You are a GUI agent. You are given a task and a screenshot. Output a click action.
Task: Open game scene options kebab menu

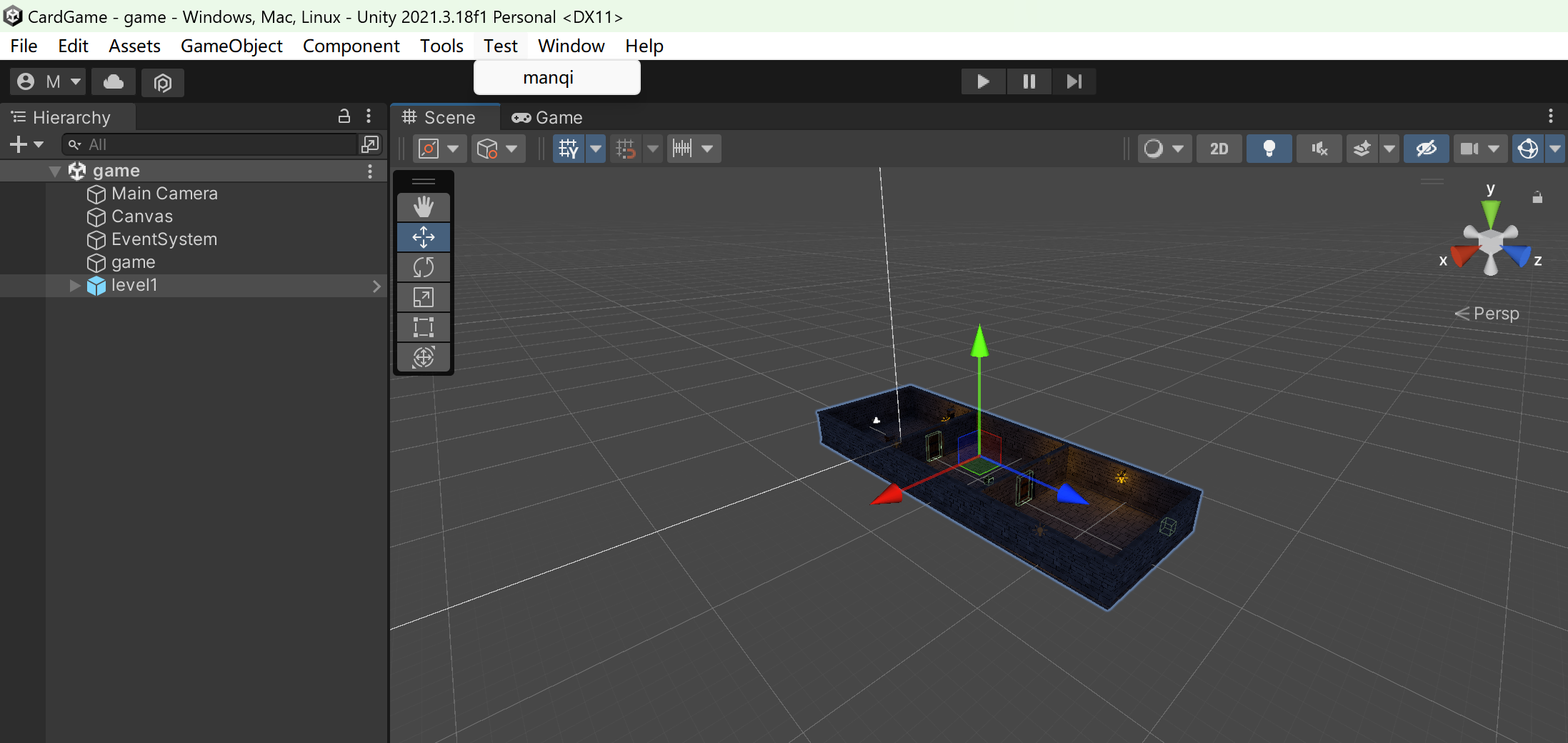370,171
